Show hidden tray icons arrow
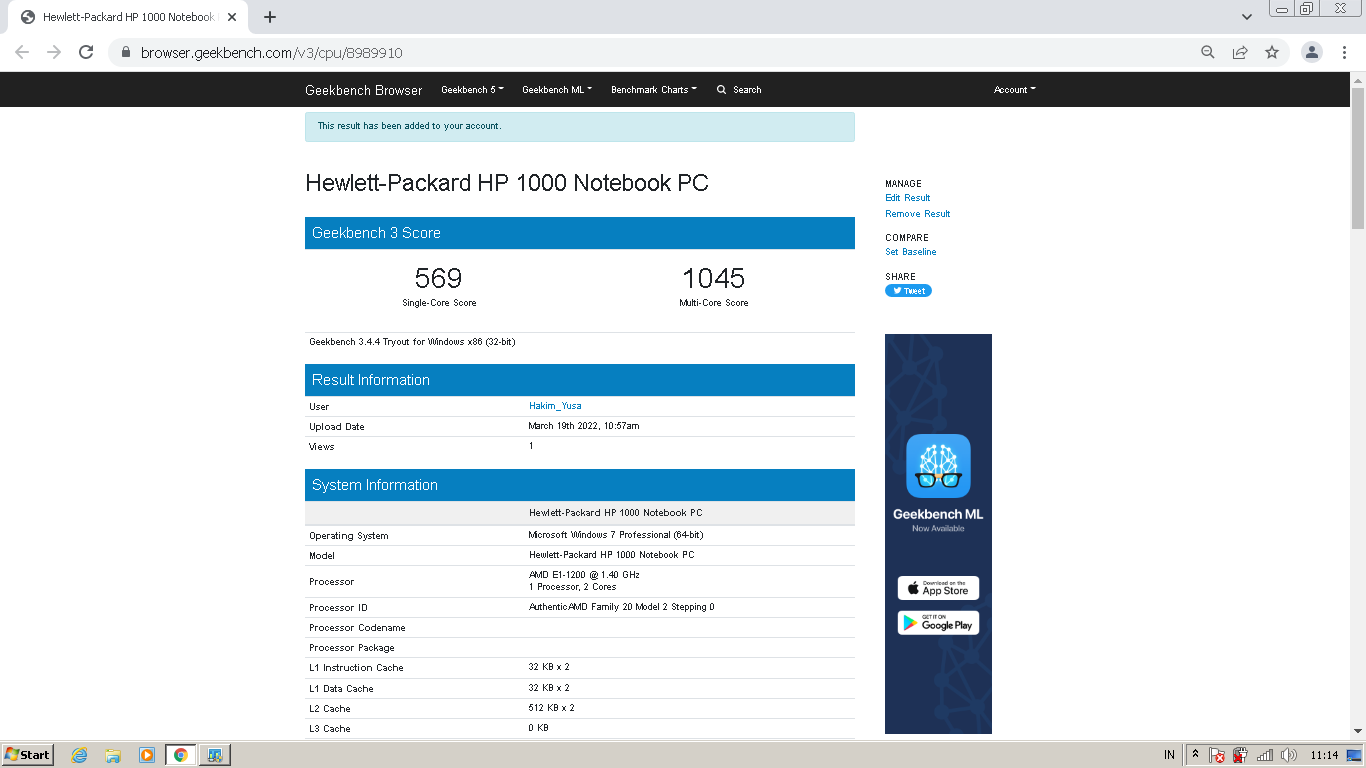The image size is (1366, 768). 1195,755
